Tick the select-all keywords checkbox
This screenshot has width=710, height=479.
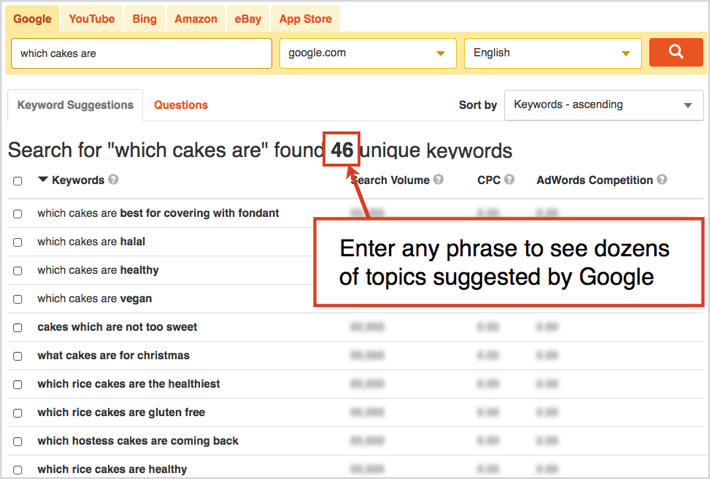point(18,181)
